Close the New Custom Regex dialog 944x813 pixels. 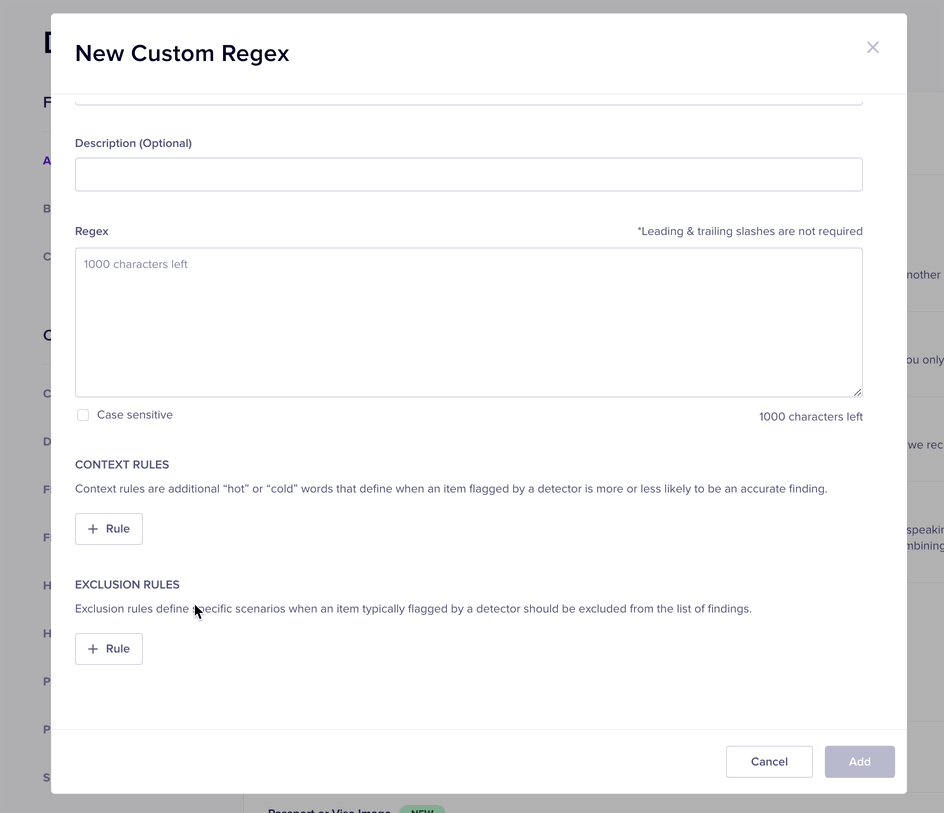point(872,48)
